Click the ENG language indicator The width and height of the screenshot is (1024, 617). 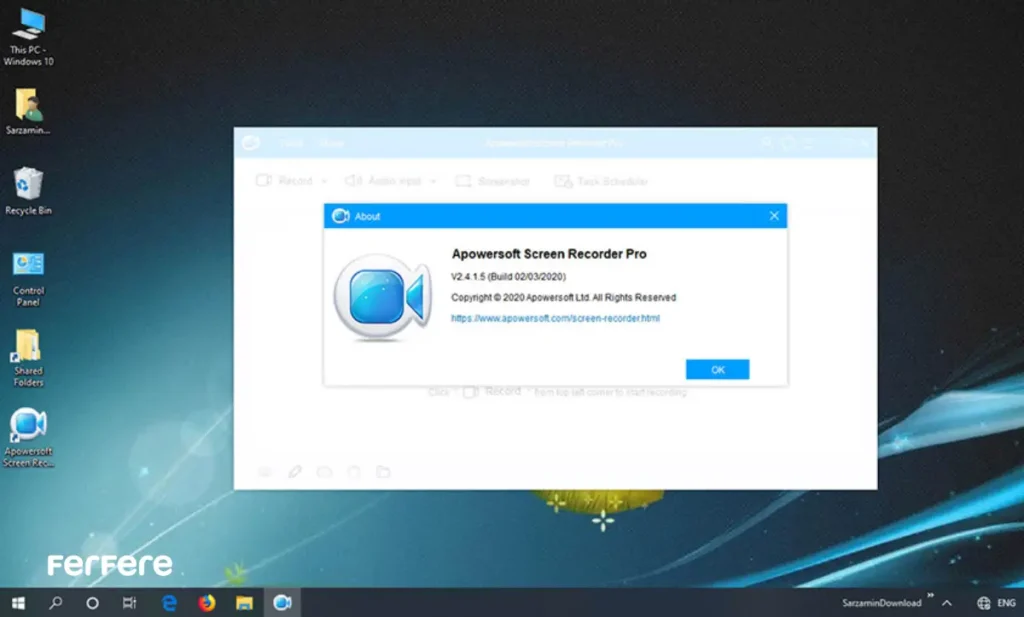coord(1006,603)
